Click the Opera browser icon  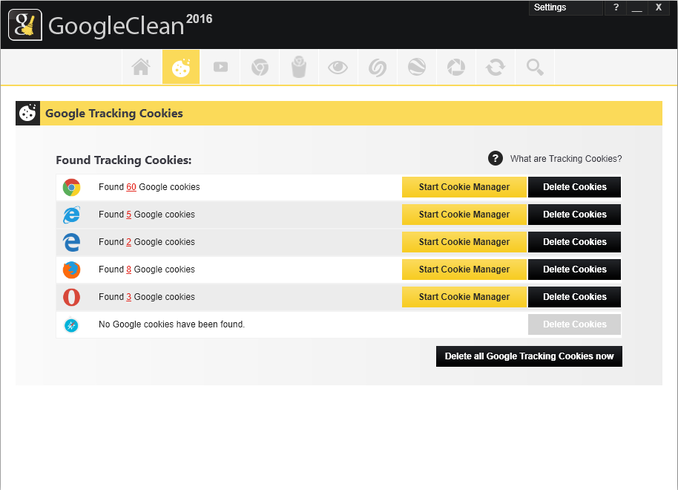[71, 297]
